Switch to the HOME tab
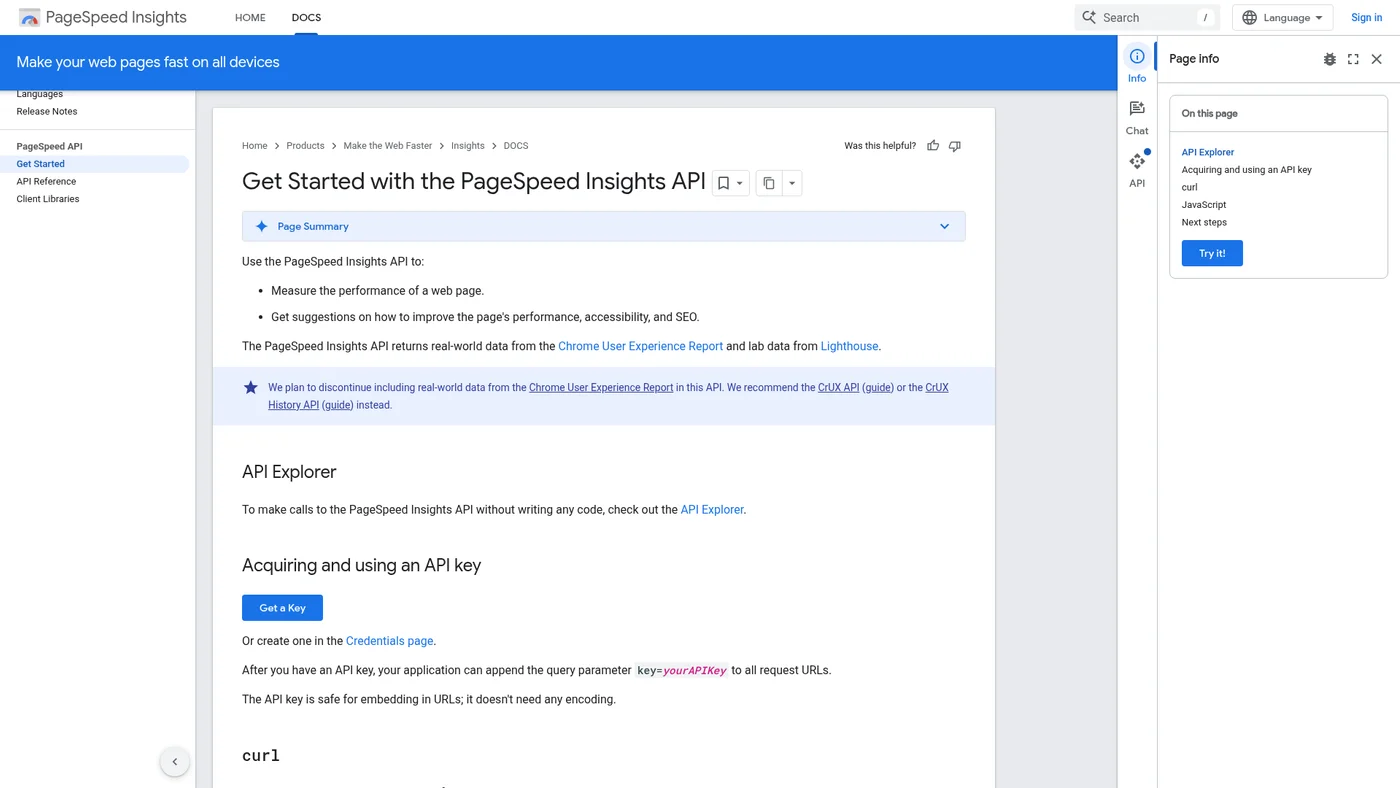The height and width of the screenshot is (788, 1400). click(x=250, y=17)
